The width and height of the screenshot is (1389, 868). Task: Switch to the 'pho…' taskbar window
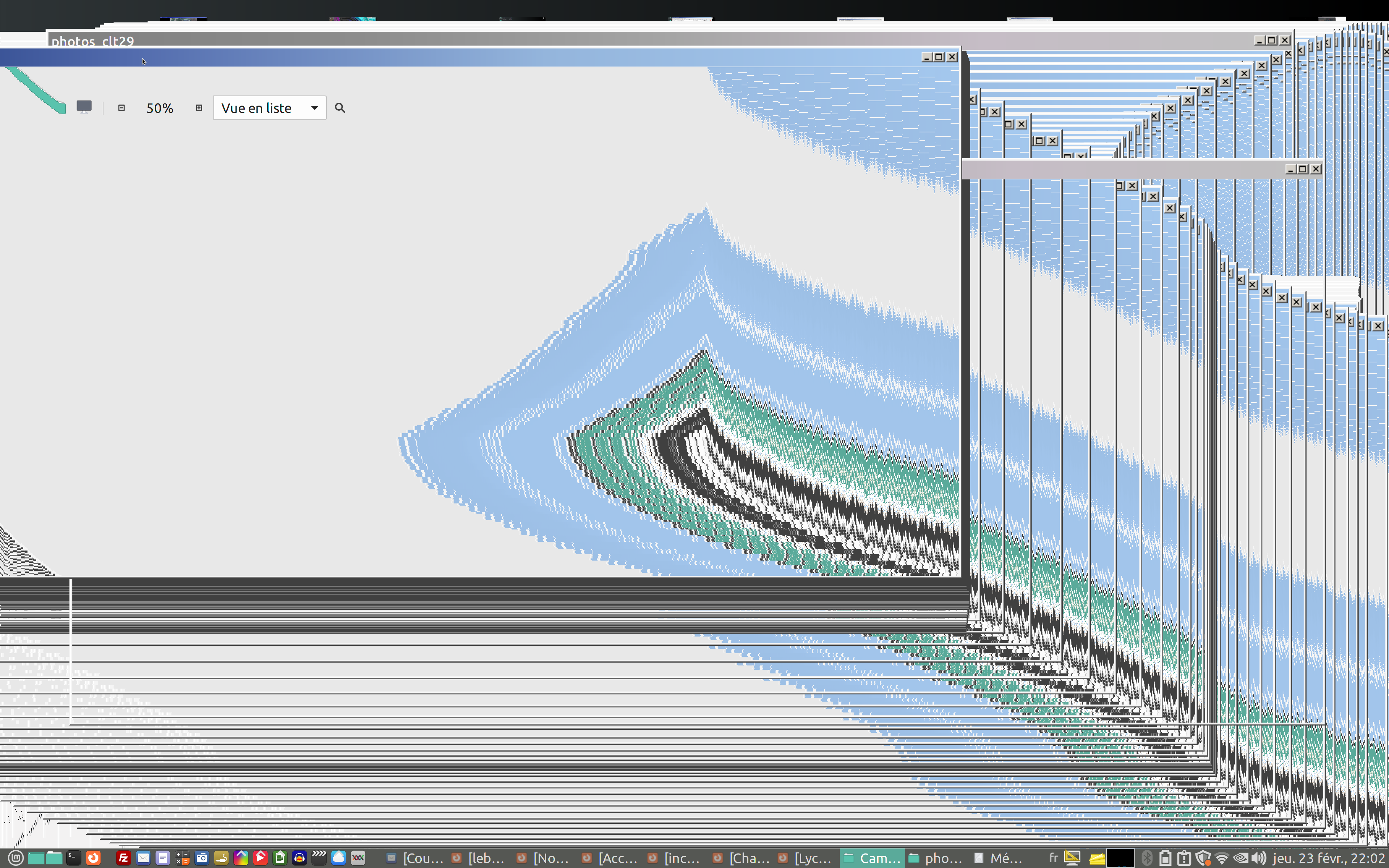937,858
